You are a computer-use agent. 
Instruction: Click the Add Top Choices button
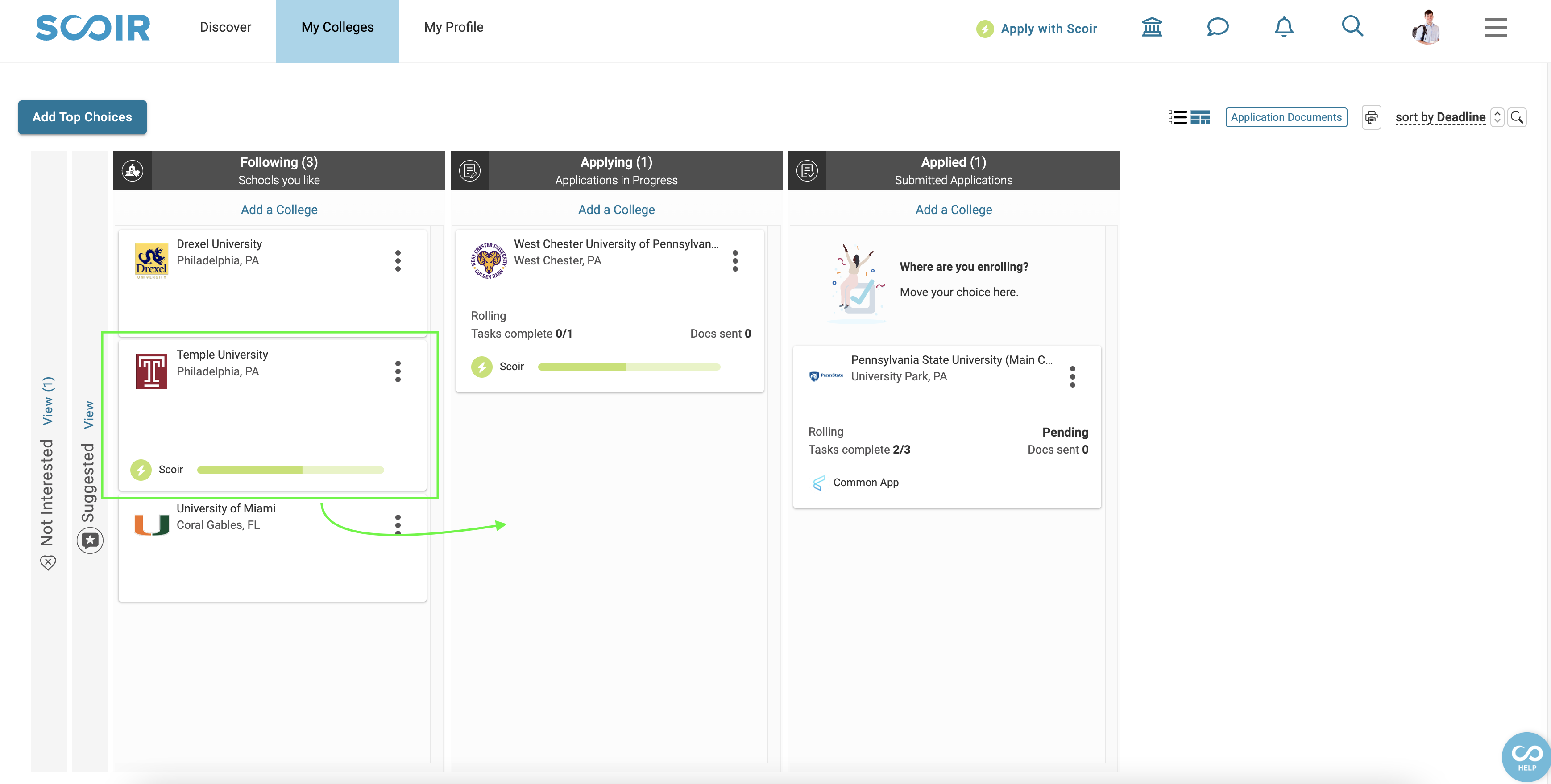[x=83, y=117]
